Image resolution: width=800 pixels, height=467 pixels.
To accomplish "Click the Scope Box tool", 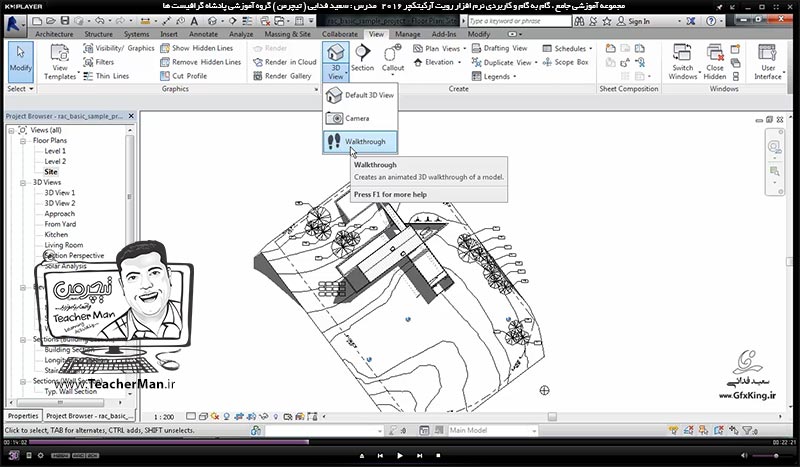I will pyautogui.click(x=566, y=62).
